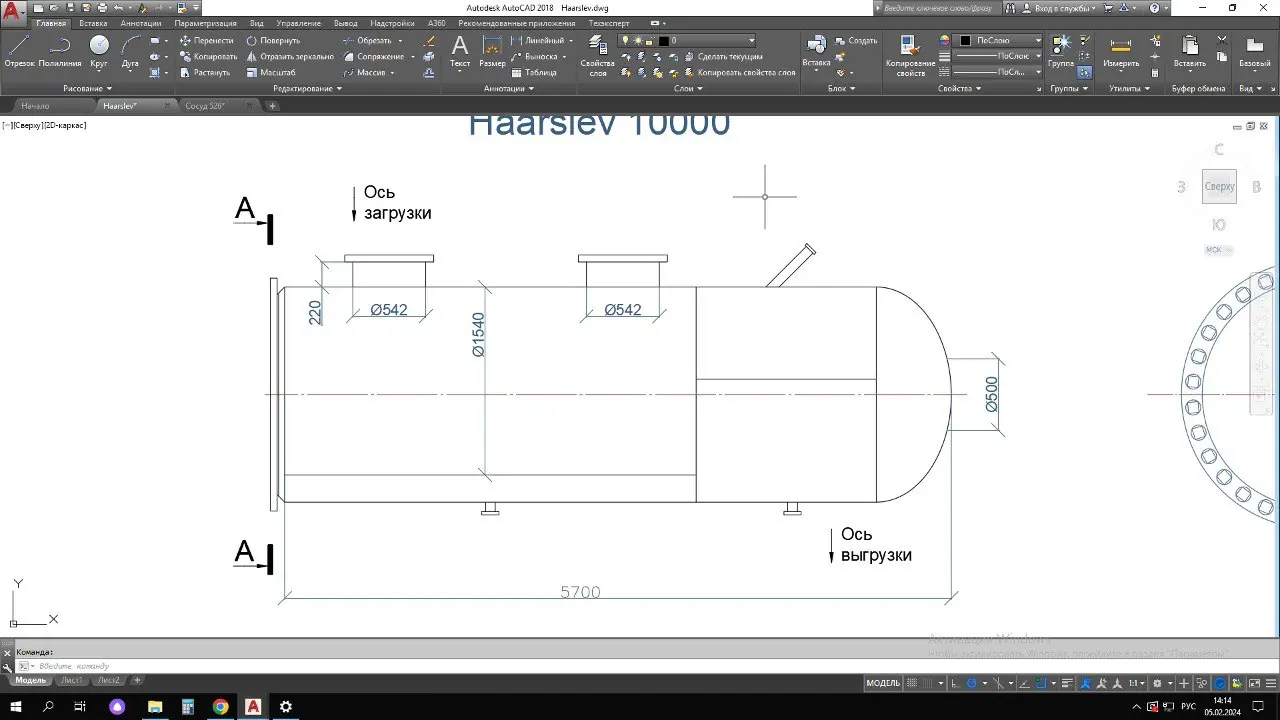The width and height of the screenshot is (1280, 720).
Task: Toggle object snap tracking in status bar
Action: pyautogui.click(x=1025, y=683)
